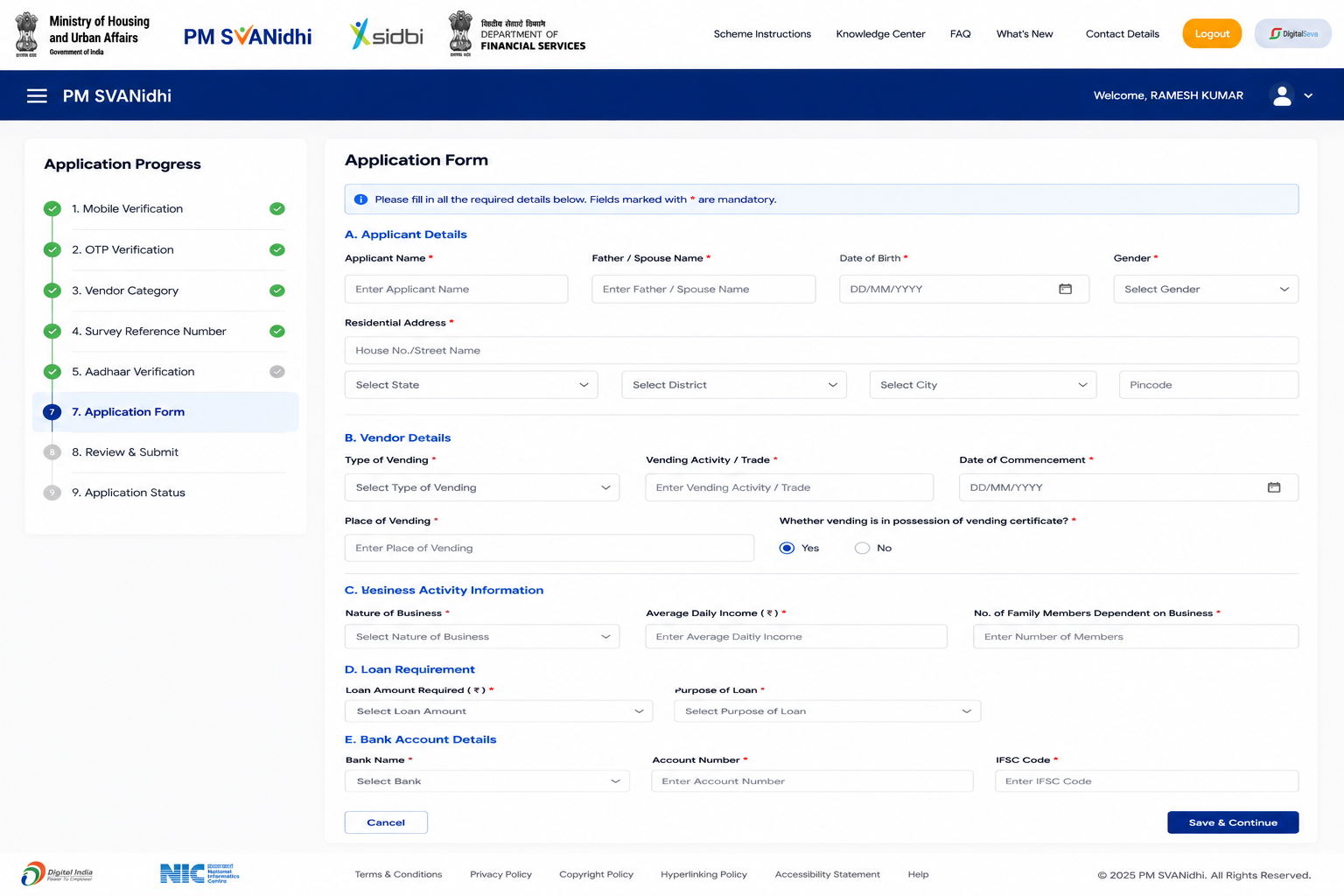Cancel the application form
The width and height of the screenshot is (1344, 896).
(x=386, y=822)
